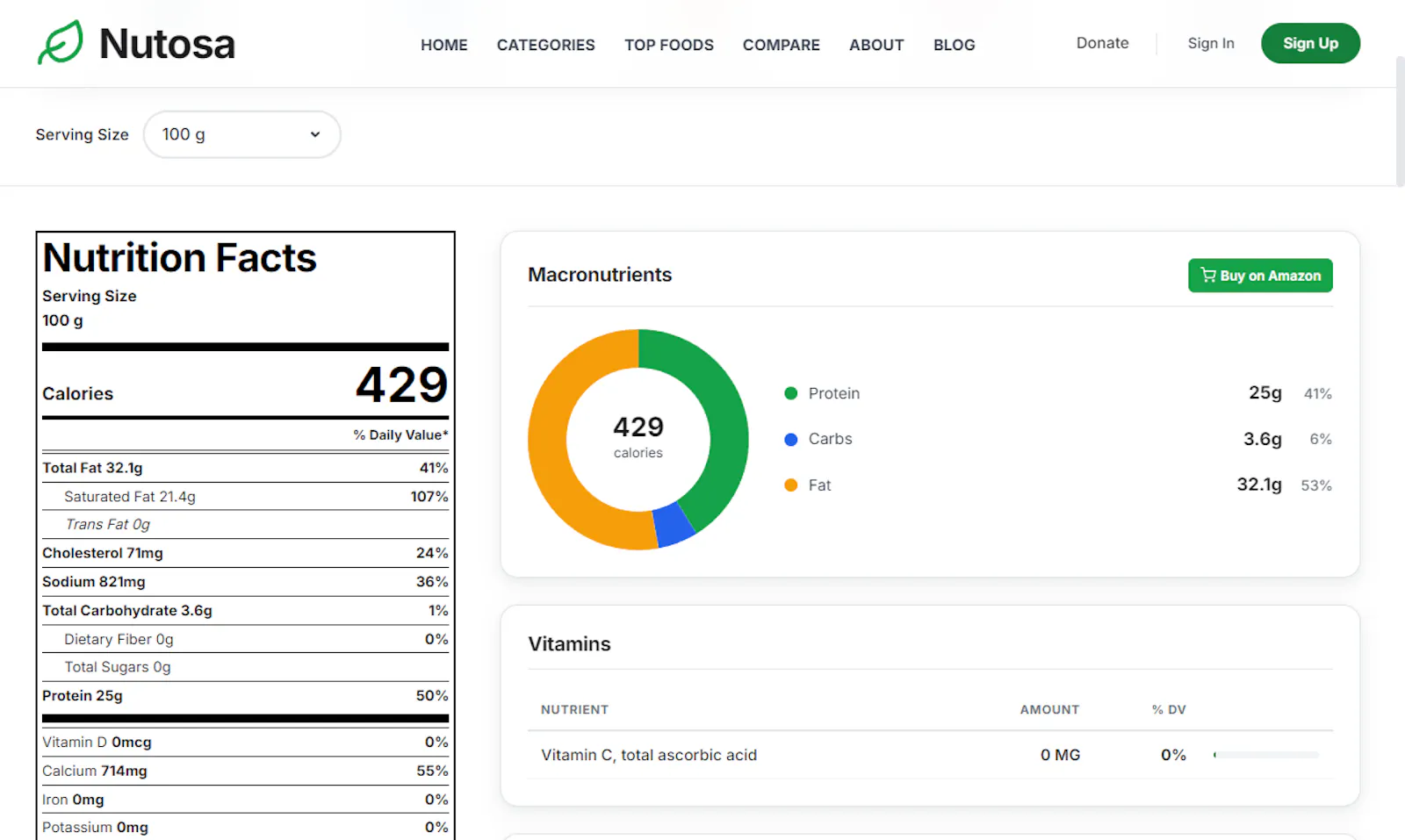This screenshot has height=840, width=1405.
Task: Click the "Macronutrients" heading
Action: [x=600, y=275]
